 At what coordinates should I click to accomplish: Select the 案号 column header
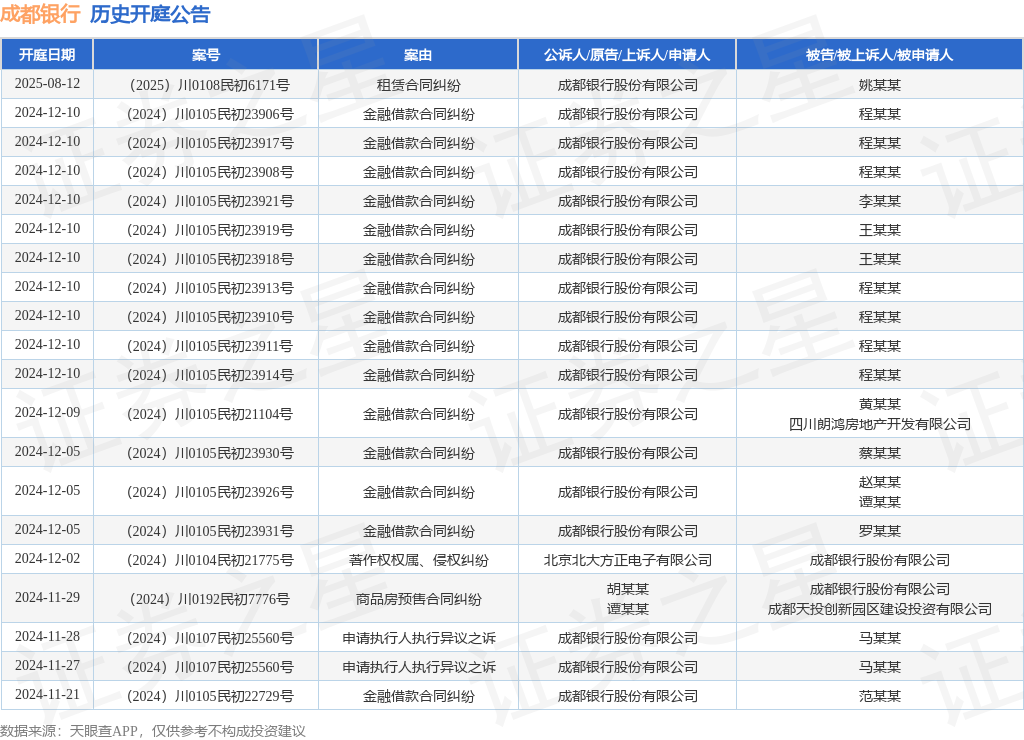(206, 55)
